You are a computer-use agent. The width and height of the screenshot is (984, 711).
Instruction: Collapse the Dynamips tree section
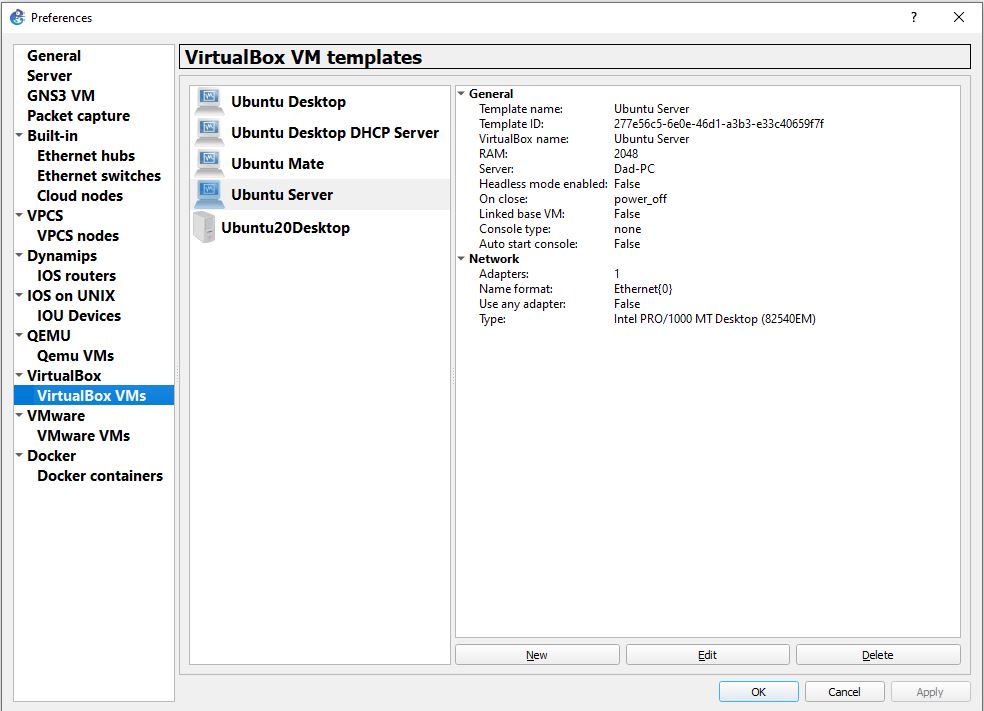[x=19, y=255]
